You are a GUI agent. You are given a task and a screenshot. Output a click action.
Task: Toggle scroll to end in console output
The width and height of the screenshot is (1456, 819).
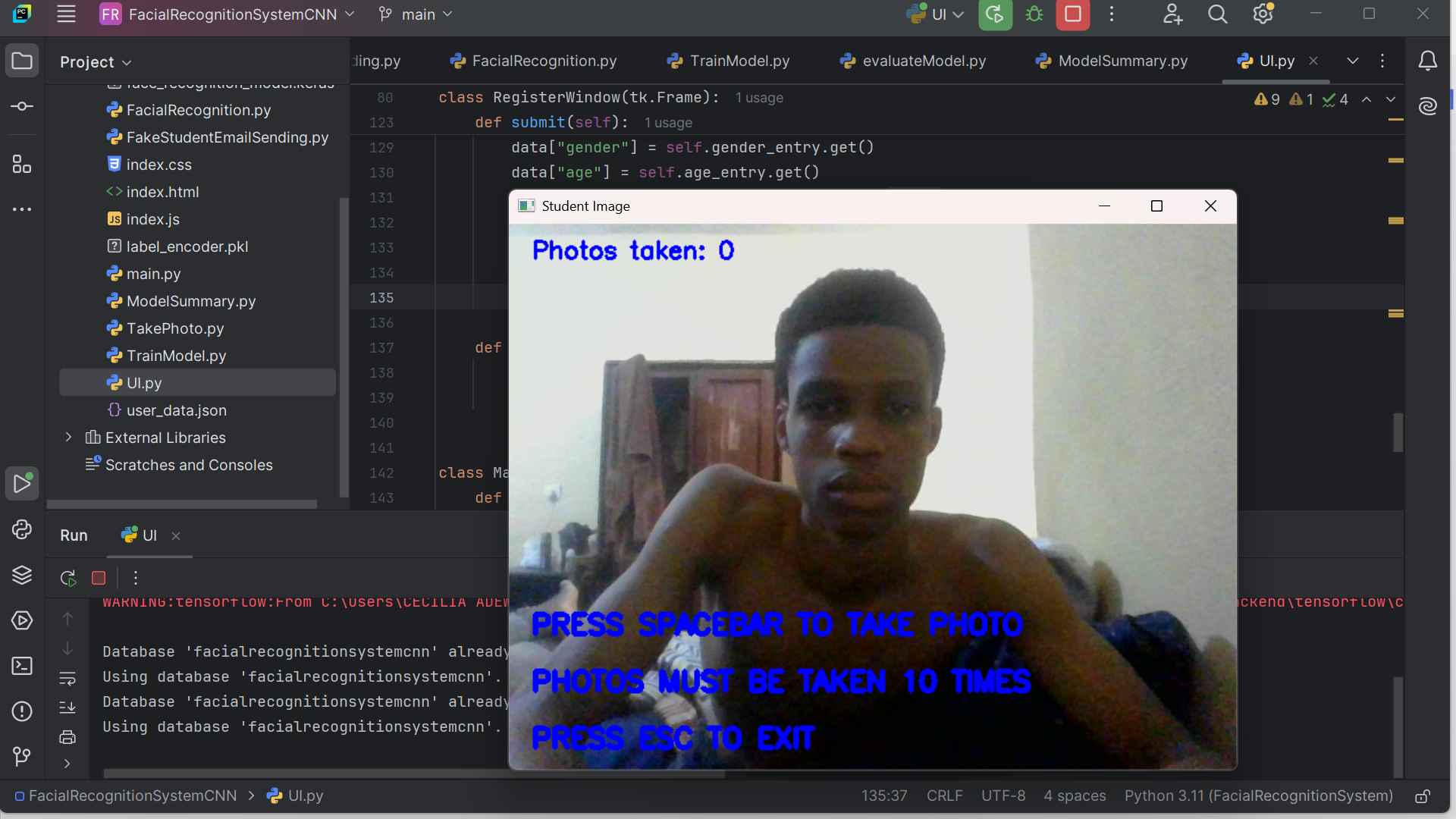(67, 708)
